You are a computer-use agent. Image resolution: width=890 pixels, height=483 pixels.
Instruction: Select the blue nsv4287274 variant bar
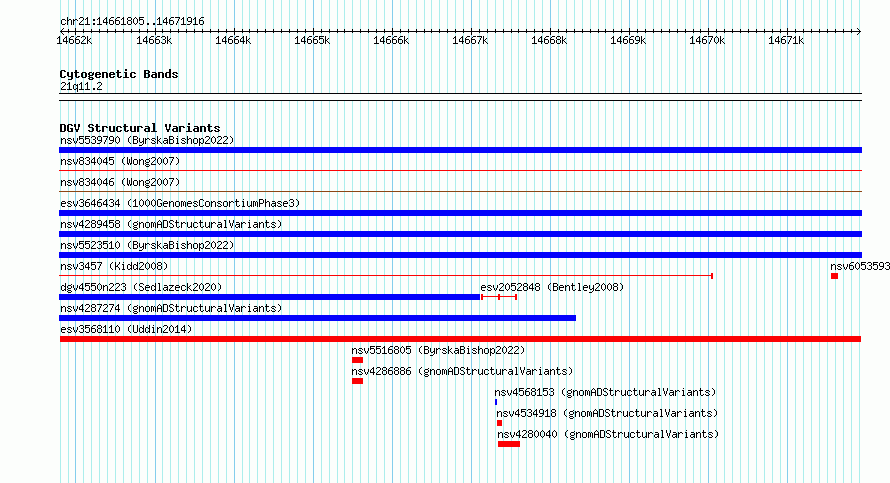coord(317,318)
